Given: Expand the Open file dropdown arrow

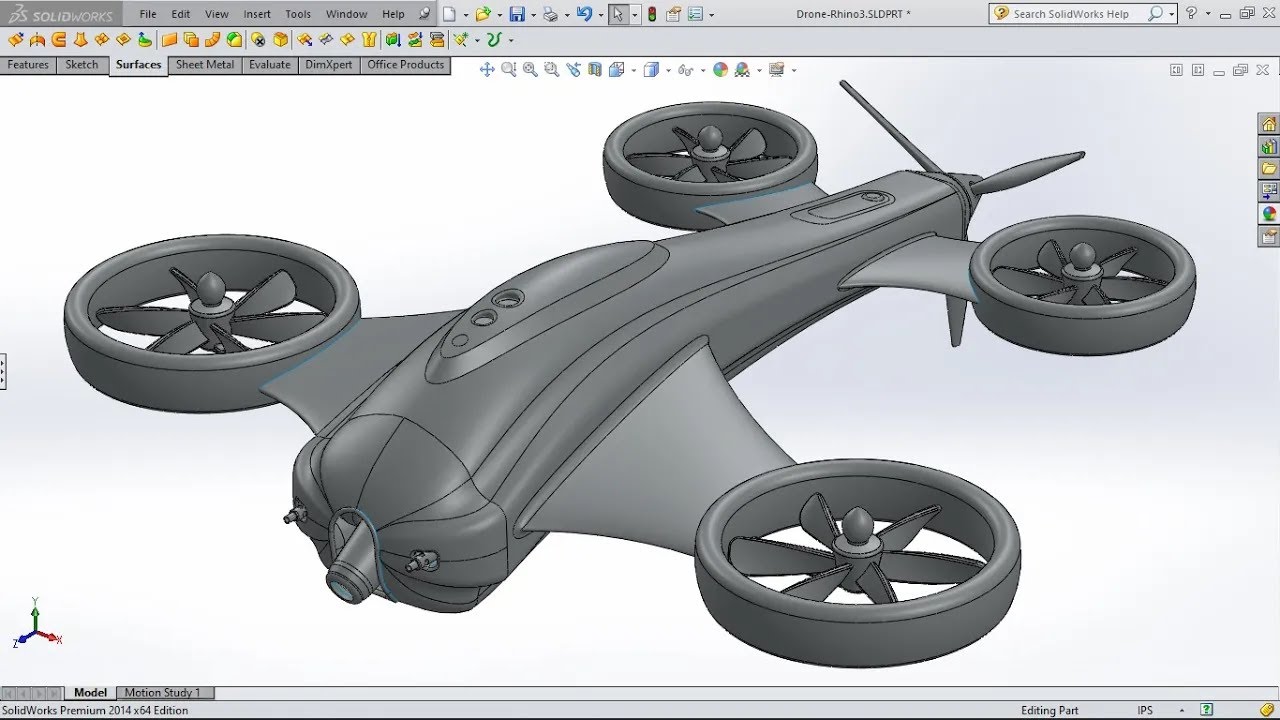Looking at the screenshot, I should pos(499,15).
